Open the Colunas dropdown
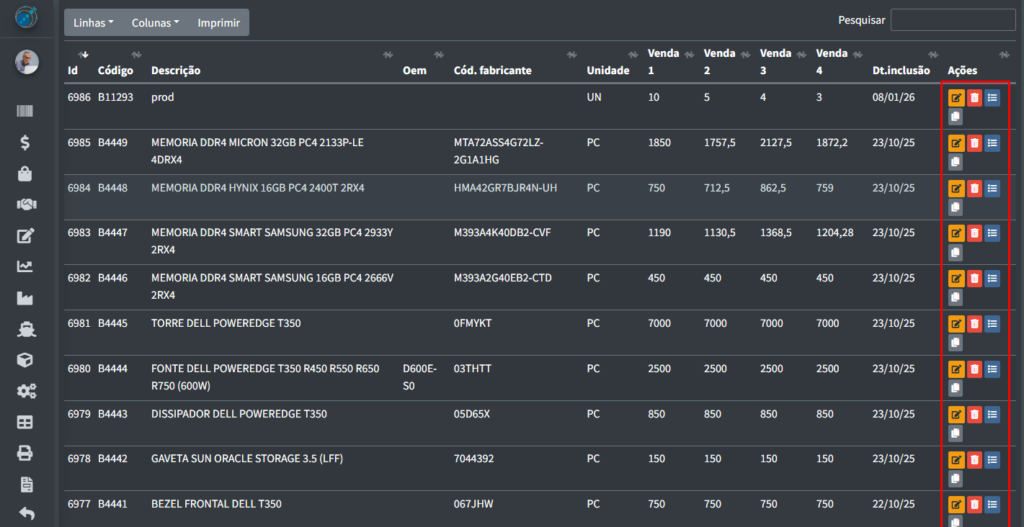 click(155, 23)
